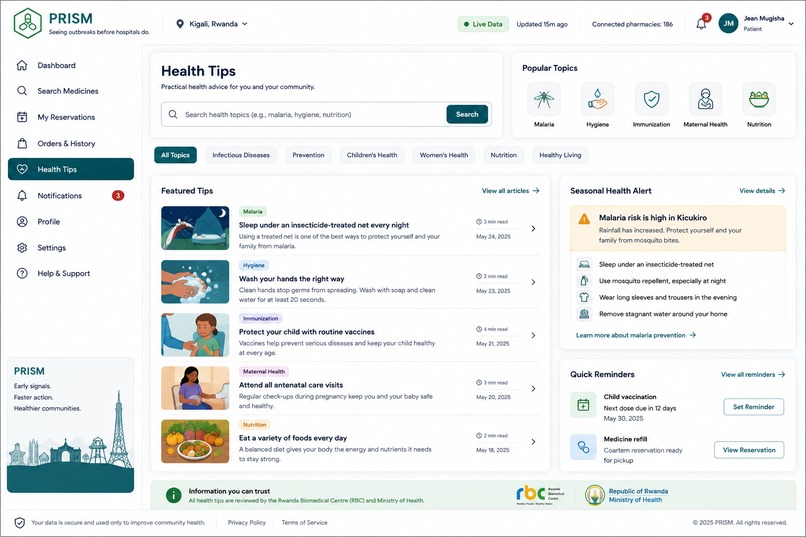Click the Orders & History bag icon
806x537 pixels.
click(22, 143)
